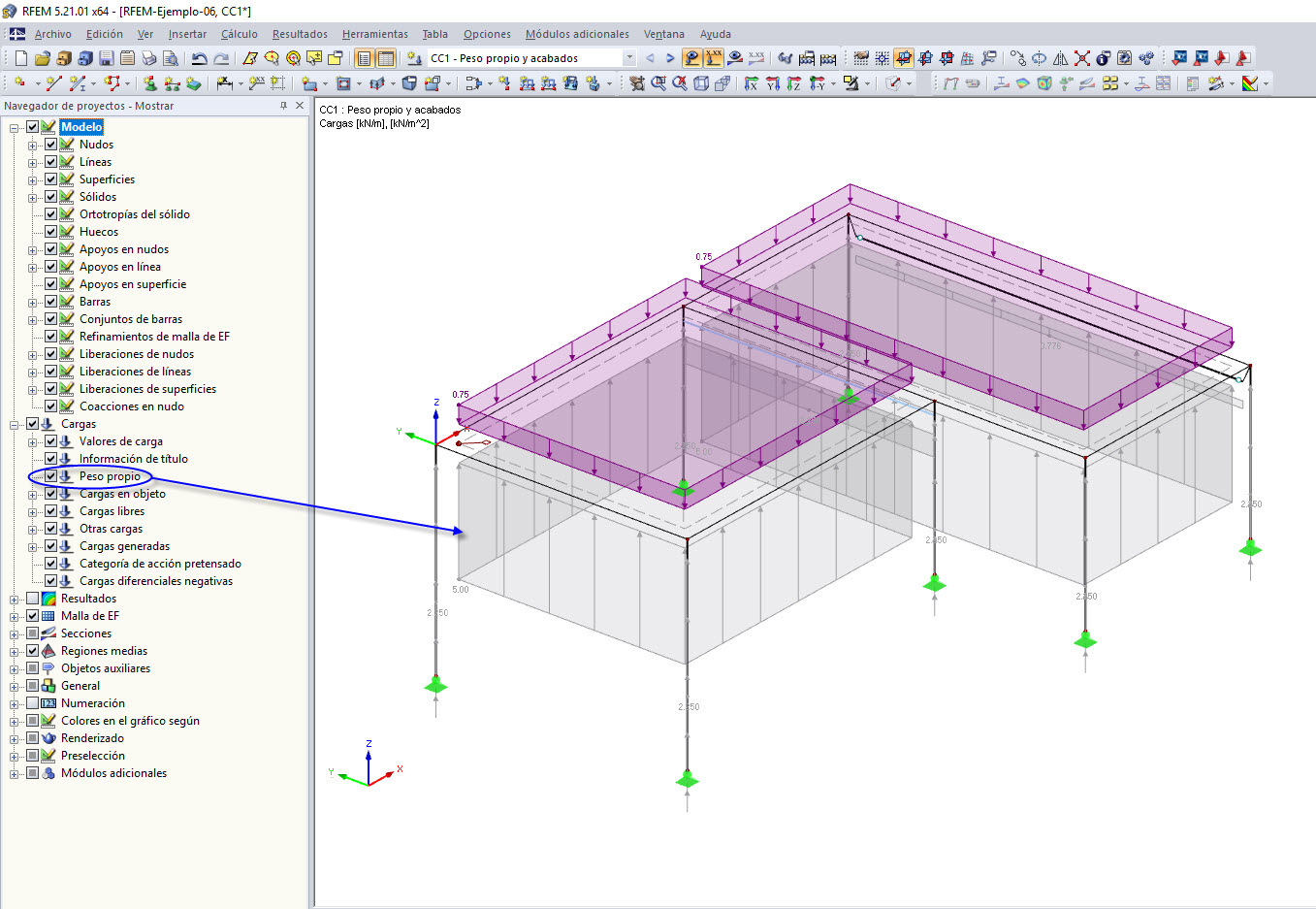Select the Regiones medias tree item
1316x909 pixels.
(104, 651)
